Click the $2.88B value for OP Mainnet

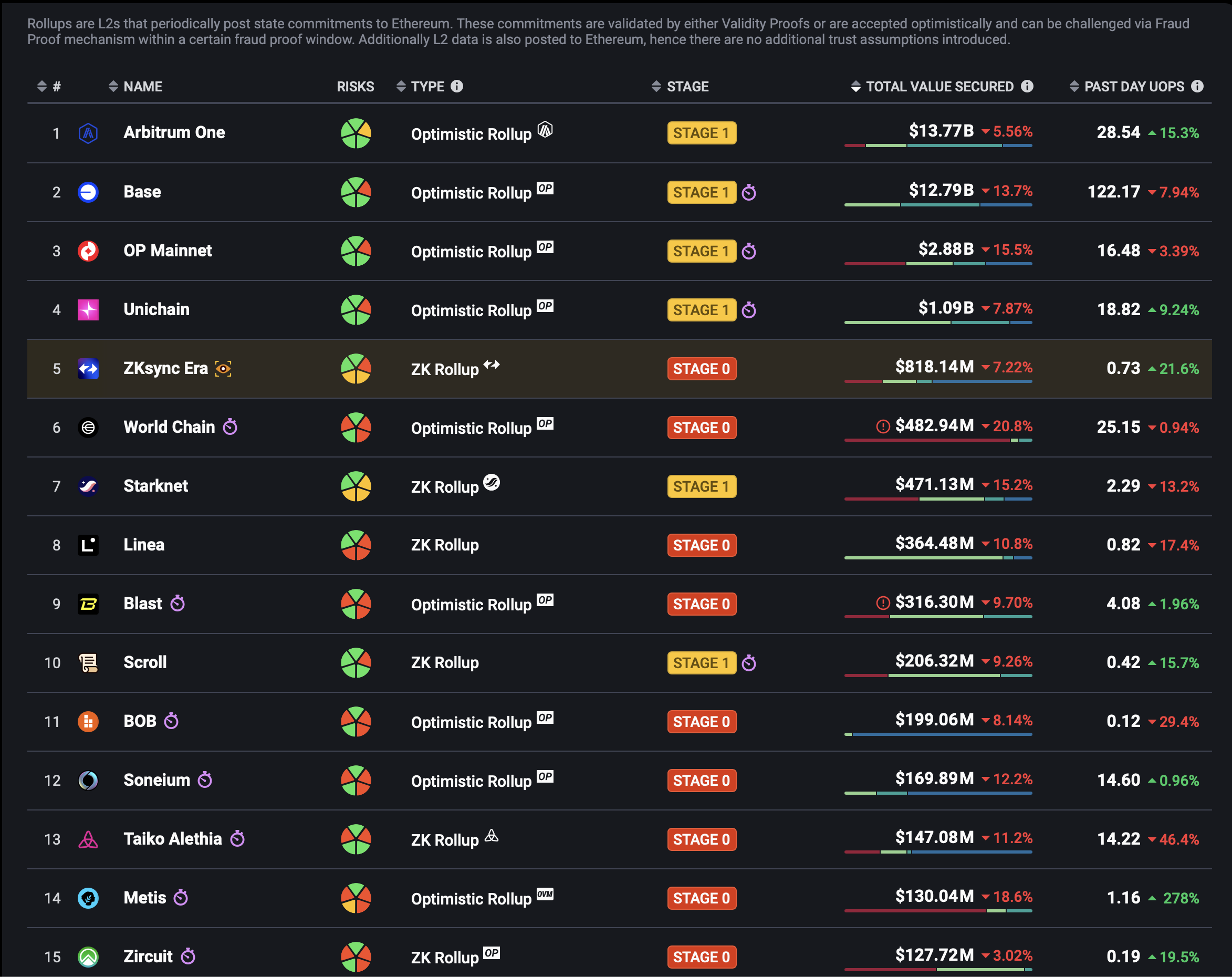tap(946, 250)
